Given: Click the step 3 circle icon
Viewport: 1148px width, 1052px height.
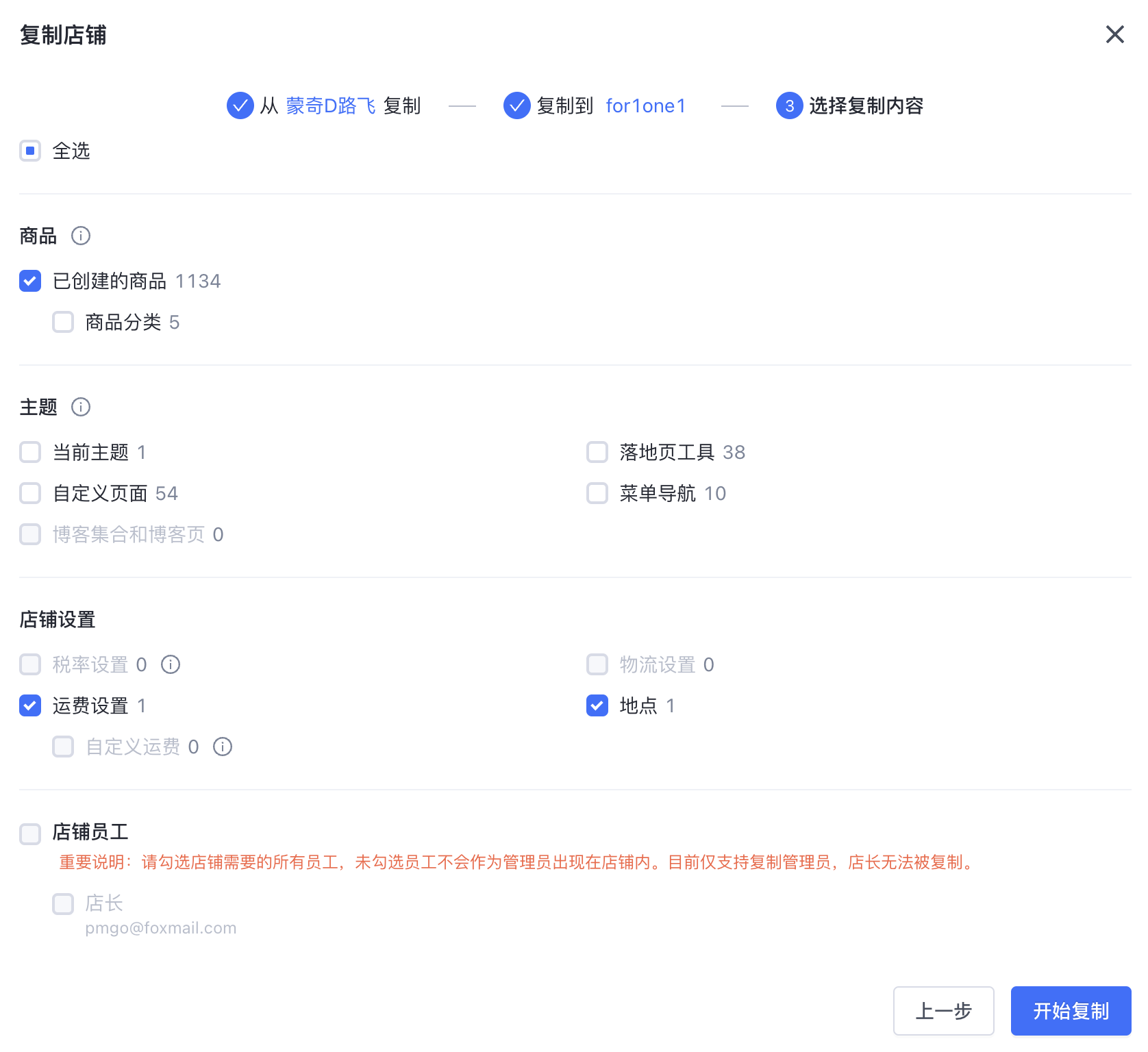Looking at the screenshot, I should 790,105.
